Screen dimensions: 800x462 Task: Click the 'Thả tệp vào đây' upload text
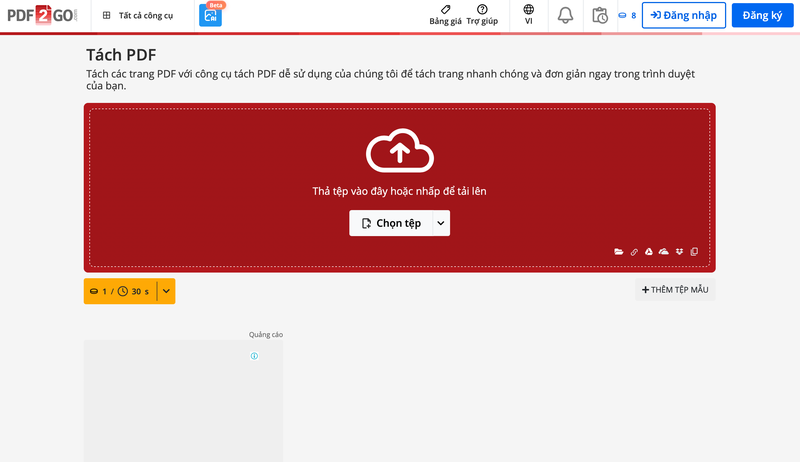(x=399, y=191)
